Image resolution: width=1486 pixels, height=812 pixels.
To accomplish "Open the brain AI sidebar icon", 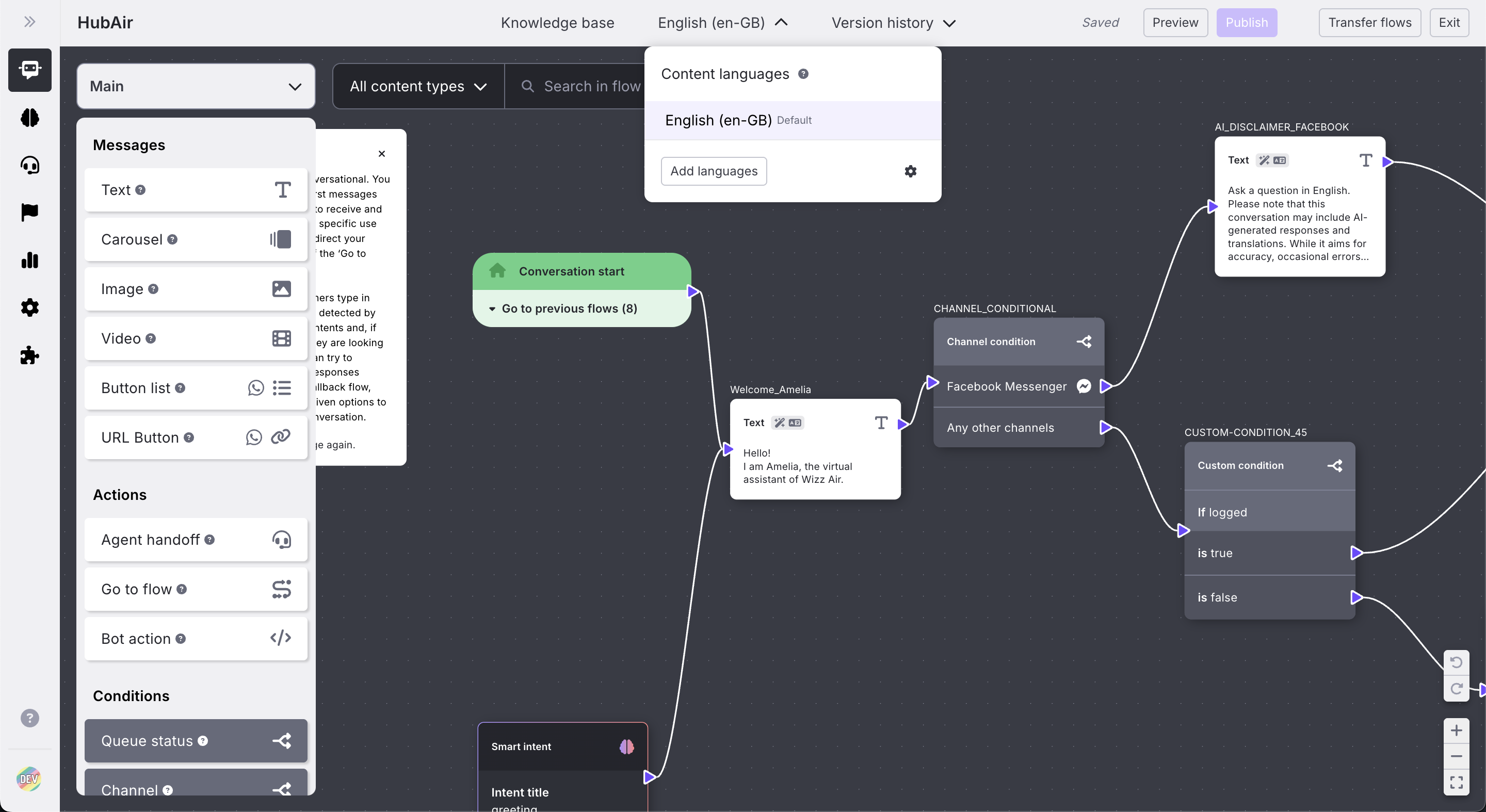I will click(x=29, y=118).
